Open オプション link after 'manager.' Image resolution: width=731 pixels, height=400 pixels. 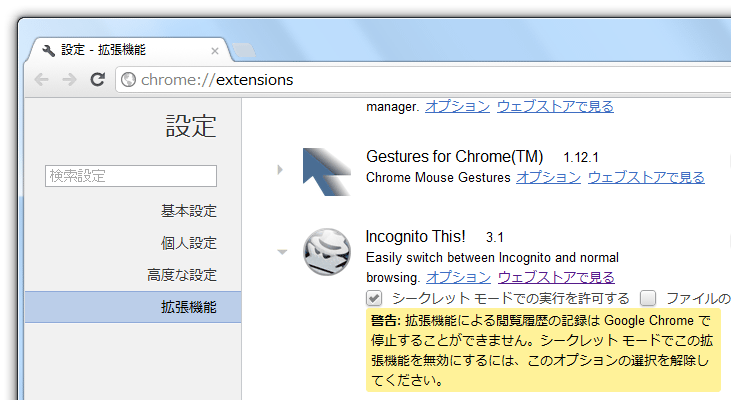(x=457, y=106)
